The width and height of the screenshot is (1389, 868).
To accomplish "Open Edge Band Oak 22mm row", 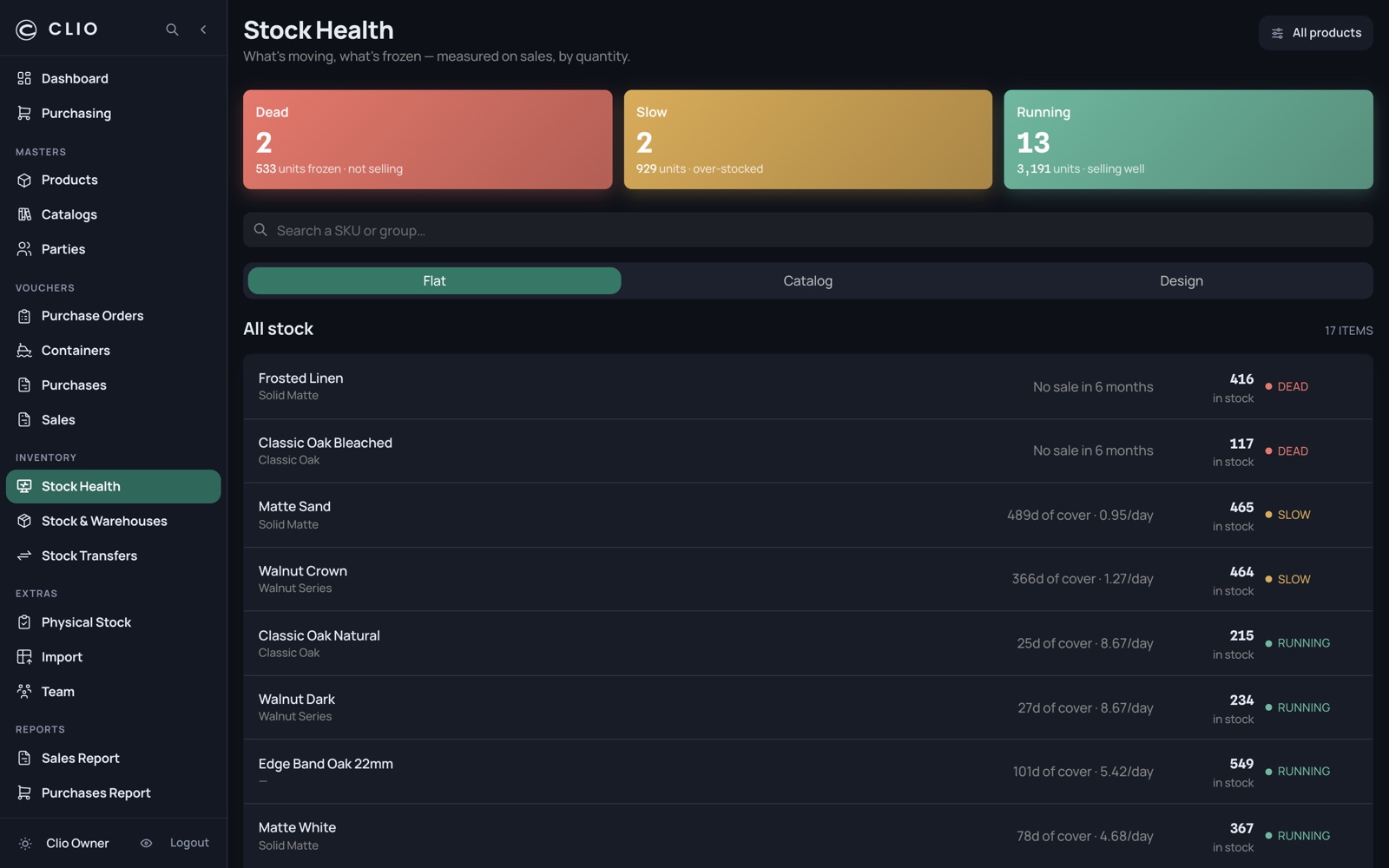I will coord(807,772).
